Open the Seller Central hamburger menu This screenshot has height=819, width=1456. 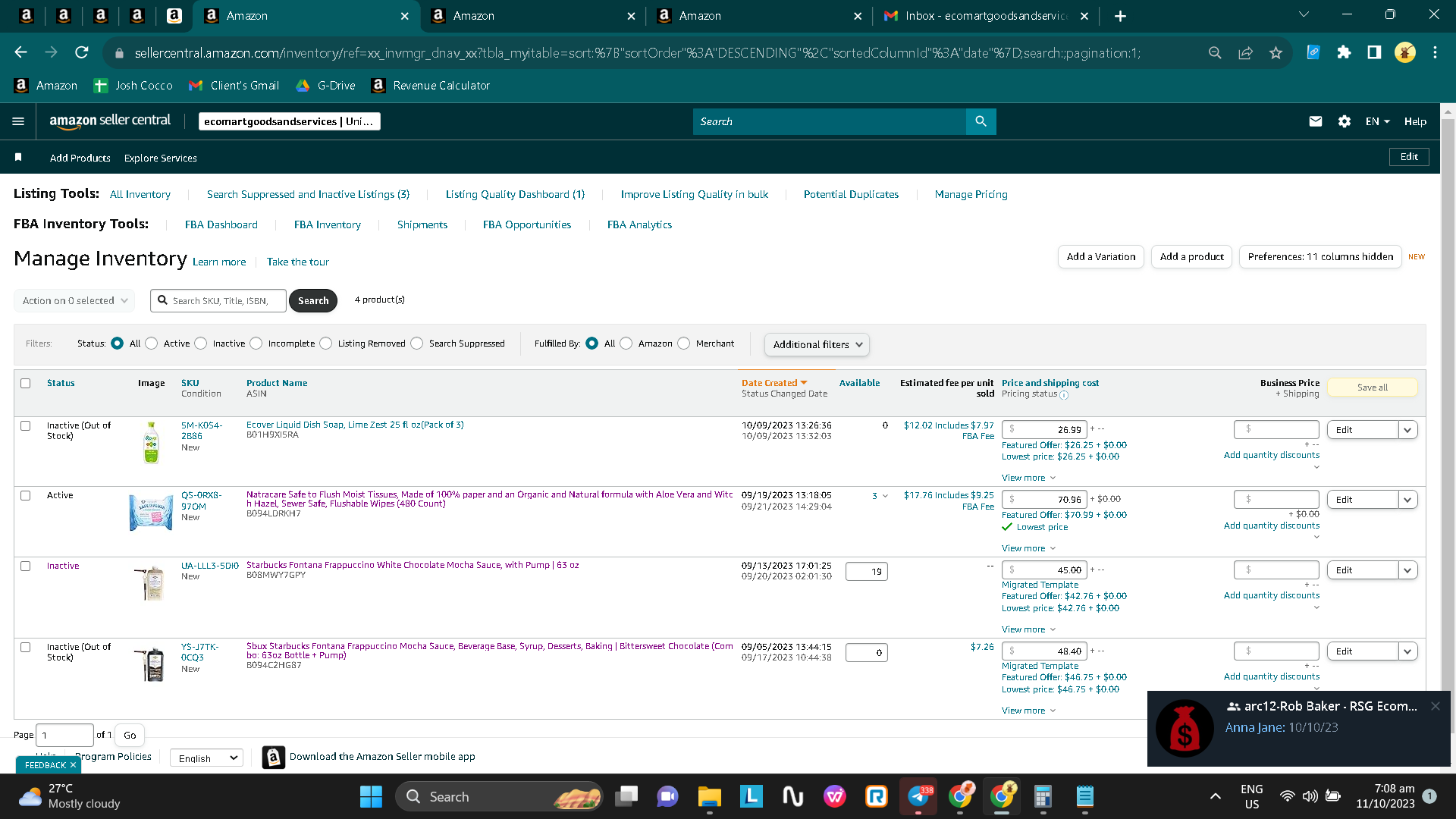pos(18,121)
